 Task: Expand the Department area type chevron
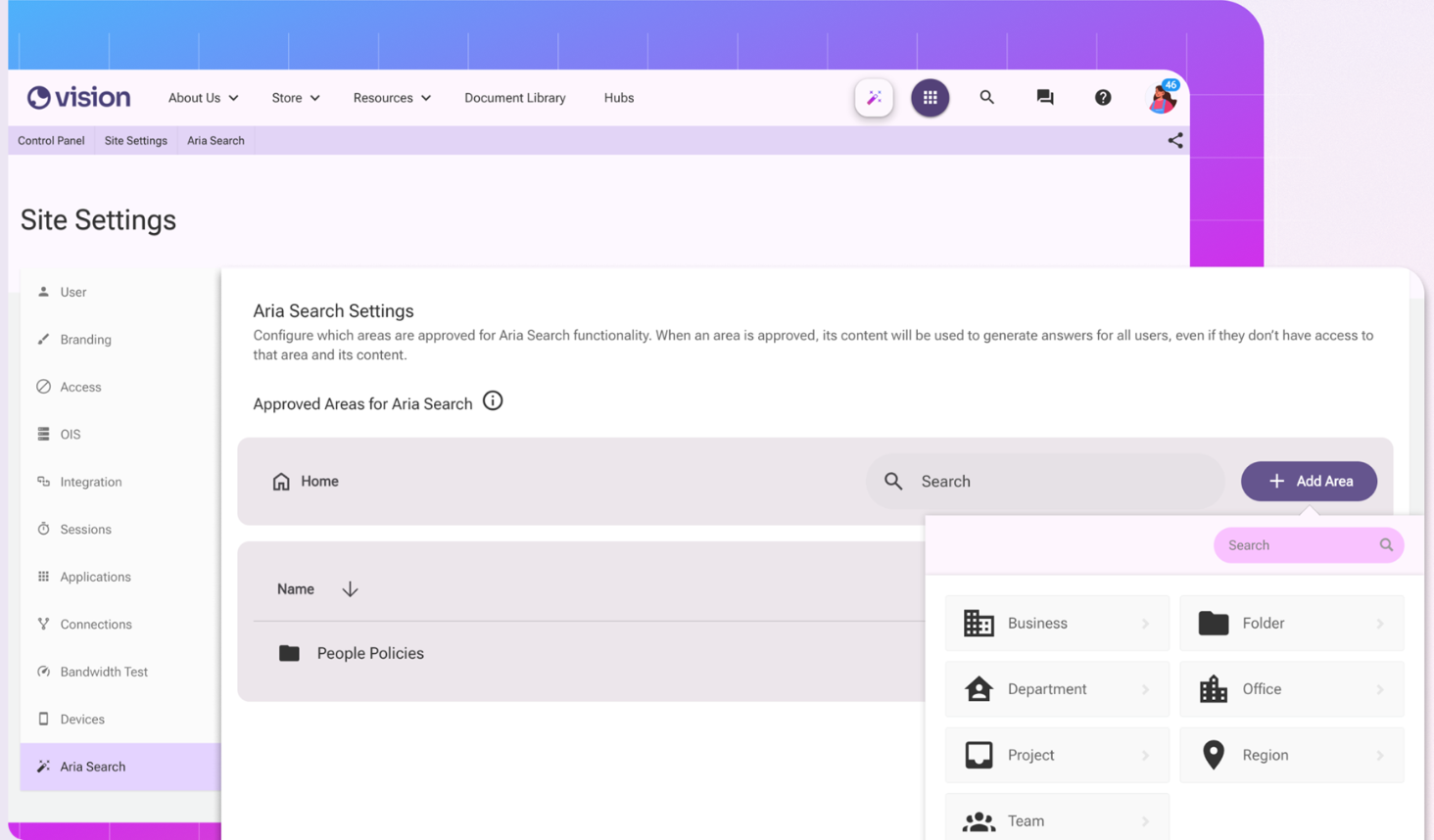[x=1145, y=689]
